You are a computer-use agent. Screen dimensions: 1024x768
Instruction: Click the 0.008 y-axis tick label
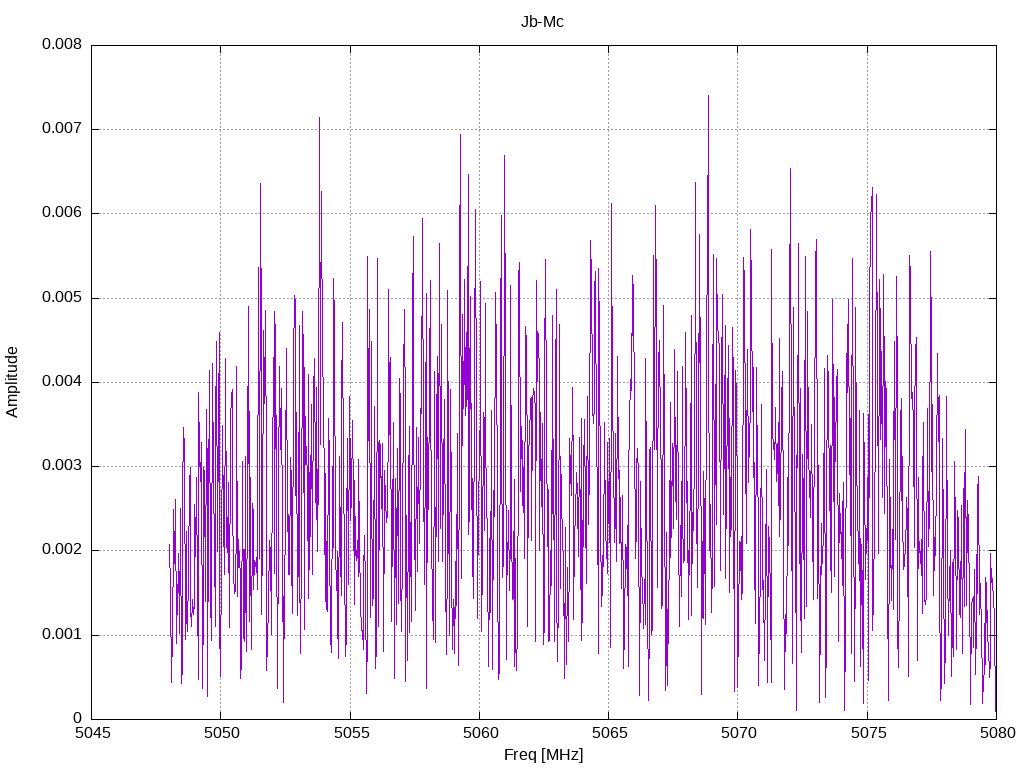(x=62, y=44)
